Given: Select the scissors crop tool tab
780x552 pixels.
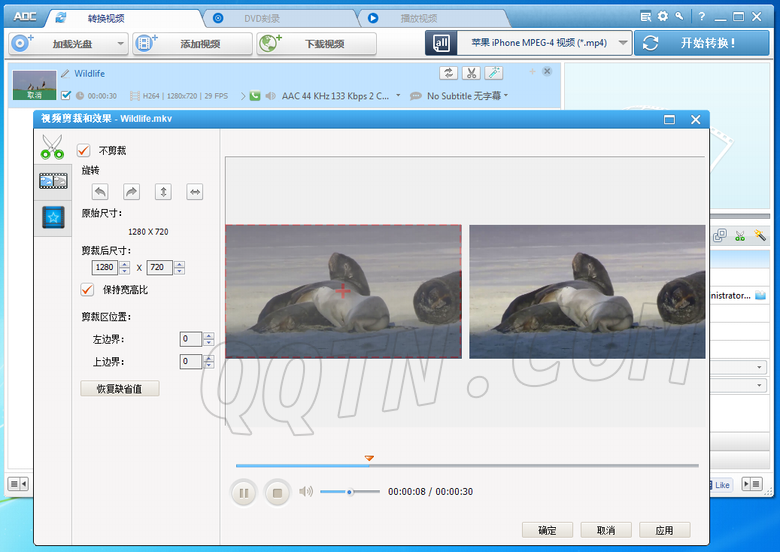Looking at the screenshot, I should [x=52, y=147].
